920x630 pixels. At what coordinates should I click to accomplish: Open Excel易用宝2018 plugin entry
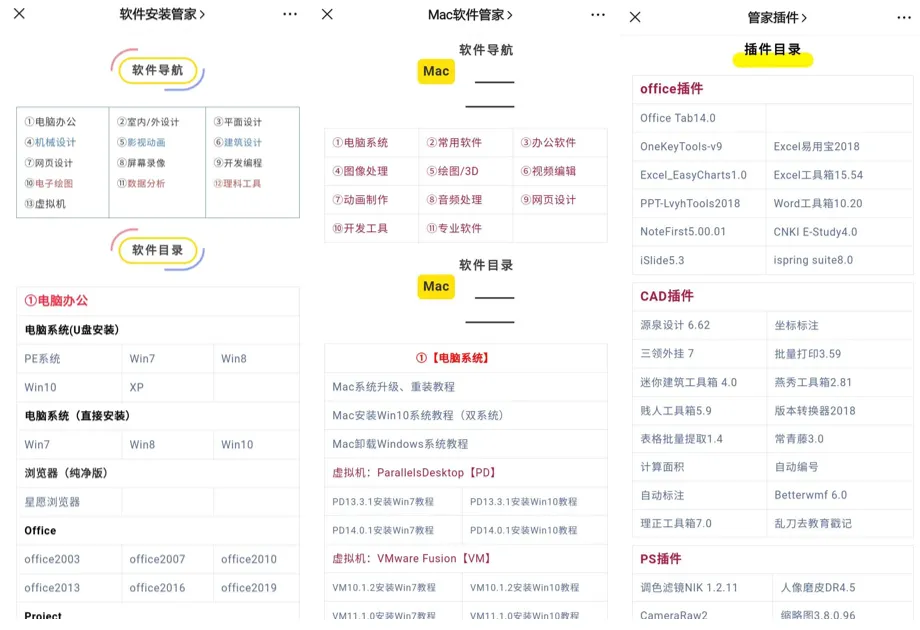point(816,147)
